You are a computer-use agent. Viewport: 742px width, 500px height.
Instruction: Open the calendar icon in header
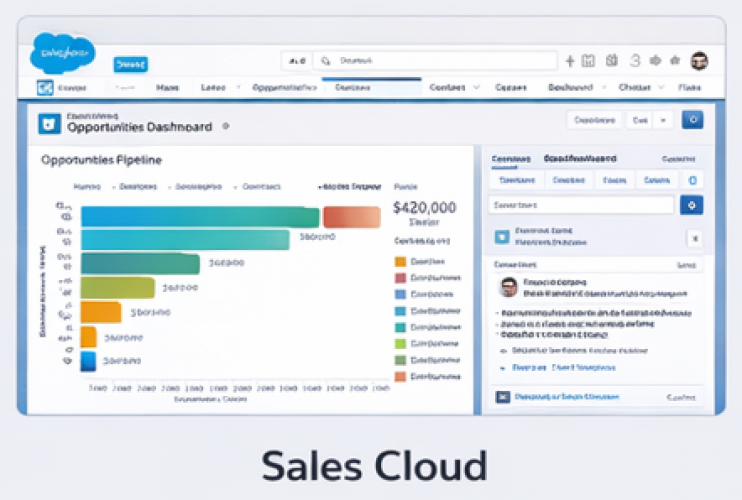612,61
